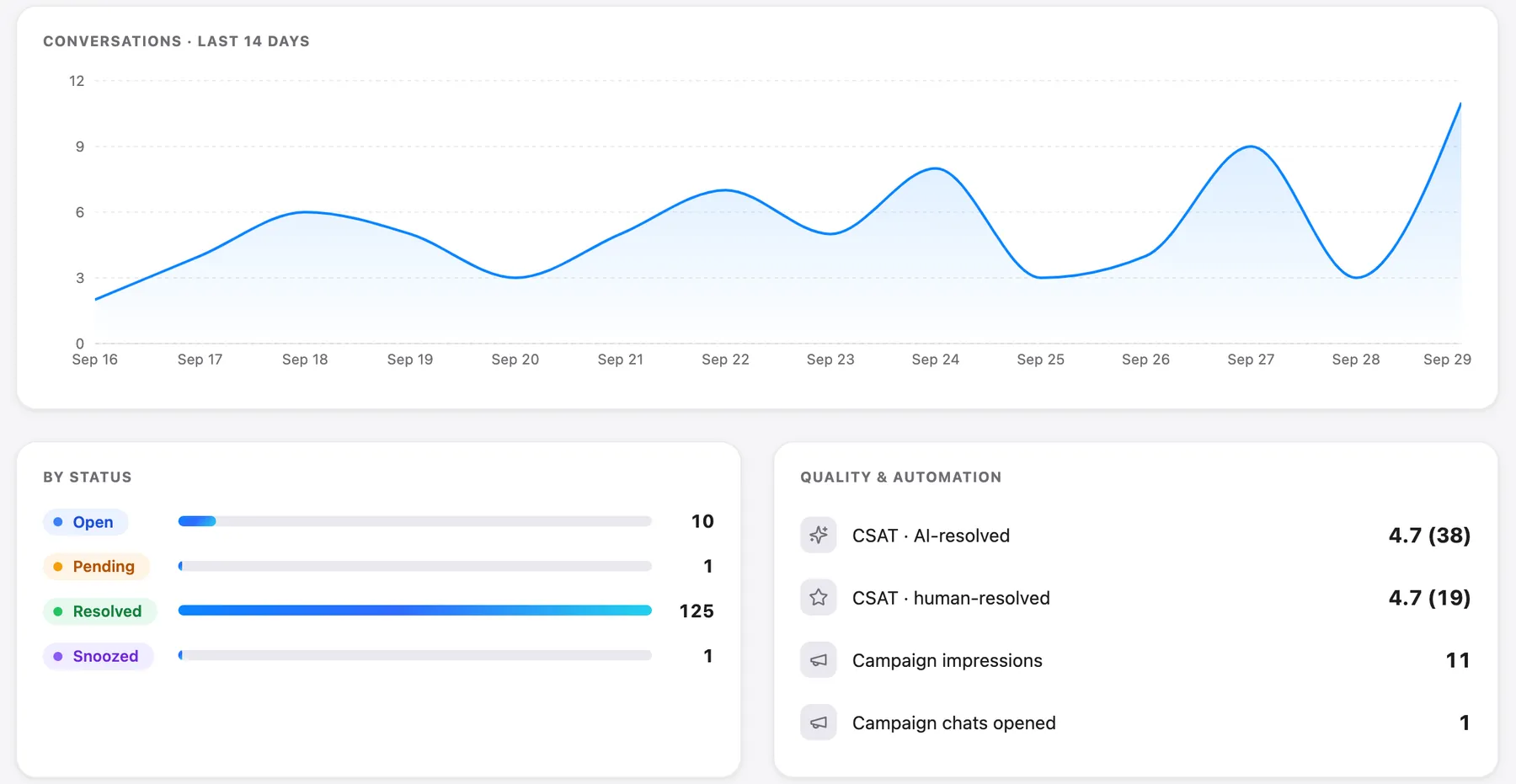Click the Campaign impressions value 11
Image resolution: width=1516 pixels, height=784 pixels.
[x=1458, y=660]
